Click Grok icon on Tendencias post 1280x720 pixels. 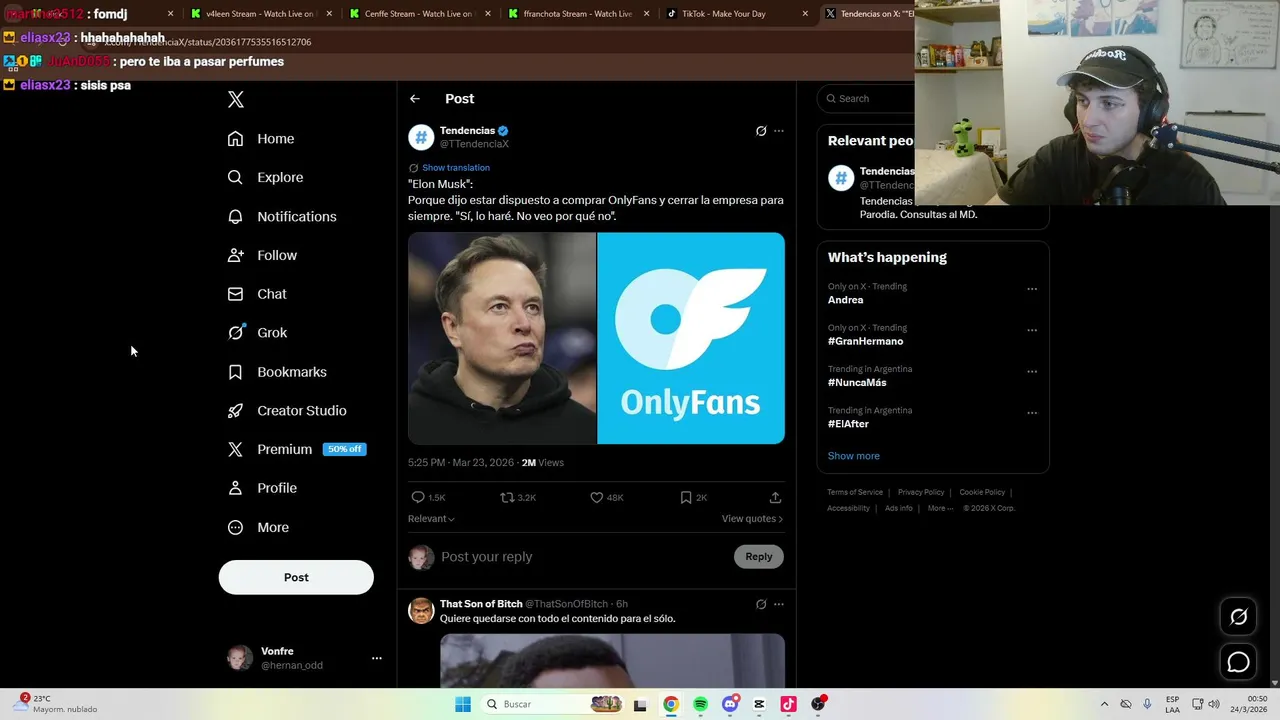coord(761,131)
